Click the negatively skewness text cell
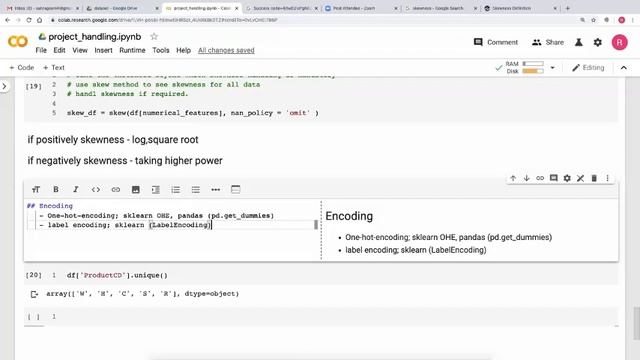This screenshot has height=360, width=640. 125,160
